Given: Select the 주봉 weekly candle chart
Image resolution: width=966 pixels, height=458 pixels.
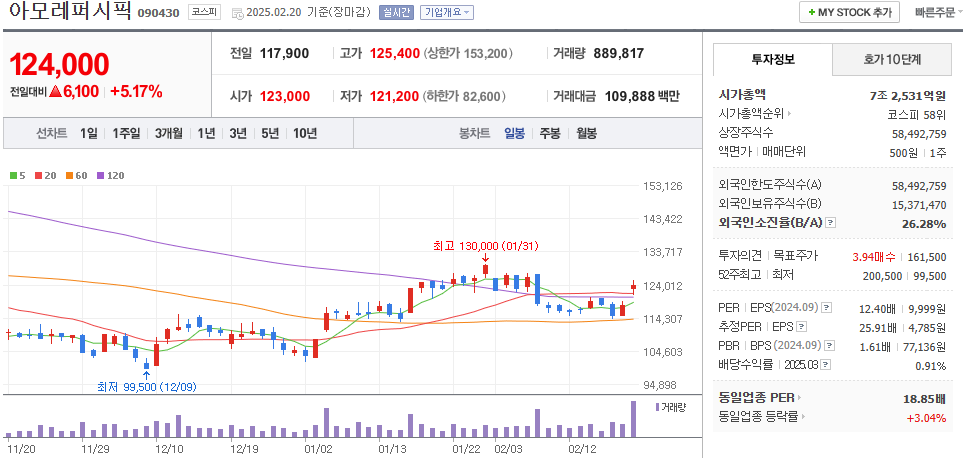Looking at the screenshot, I should click(x=550, y=133).
